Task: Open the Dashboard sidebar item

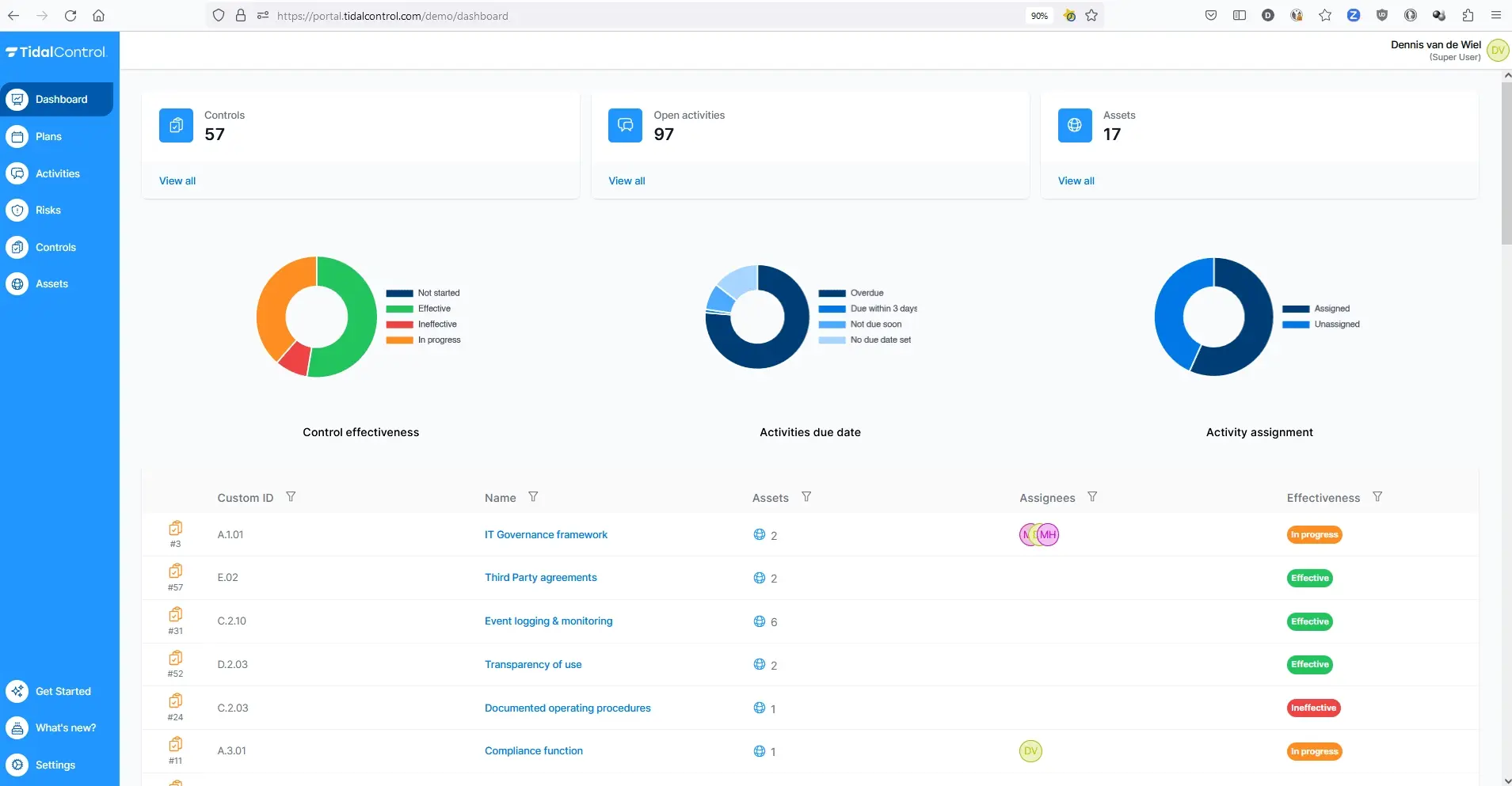Action: [x=56, y=100]
